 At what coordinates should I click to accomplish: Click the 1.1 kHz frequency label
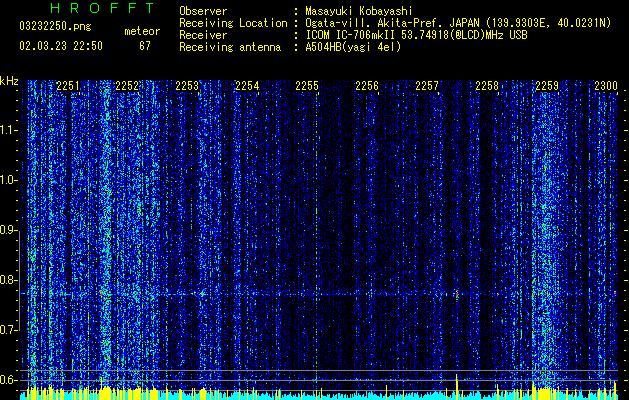[x=8, y=130]
